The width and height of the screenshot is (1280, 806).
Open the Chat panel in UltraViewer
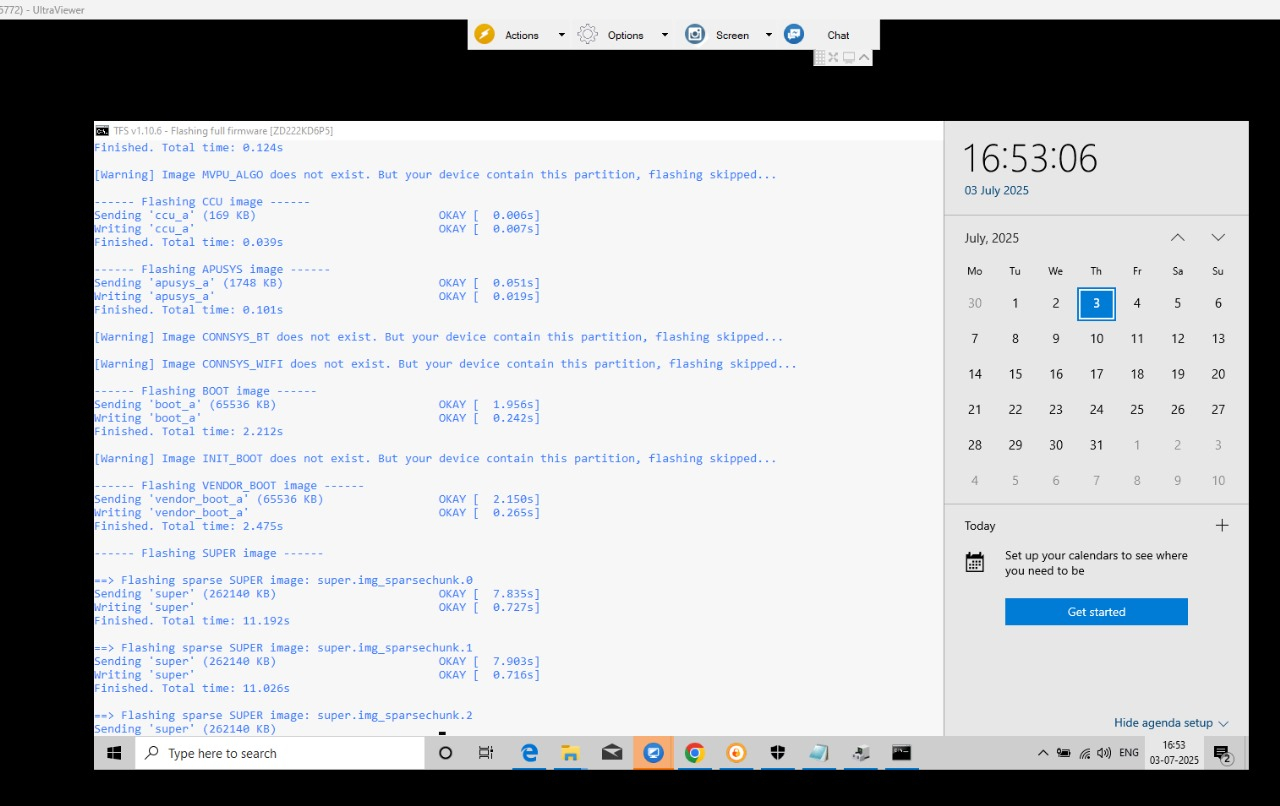[837, 35]
